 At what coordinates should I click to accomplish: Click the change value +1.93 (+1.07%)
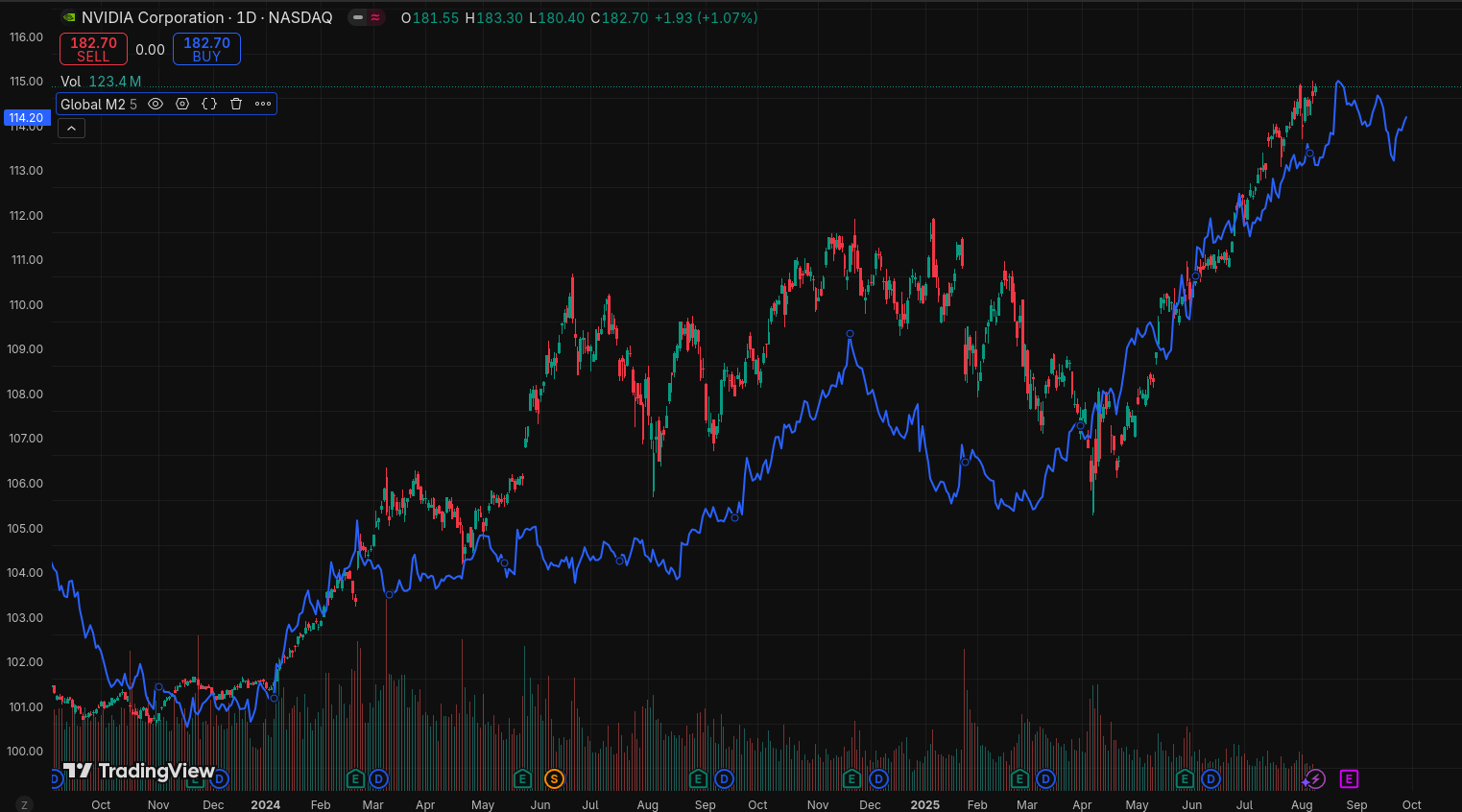(706, 17)
